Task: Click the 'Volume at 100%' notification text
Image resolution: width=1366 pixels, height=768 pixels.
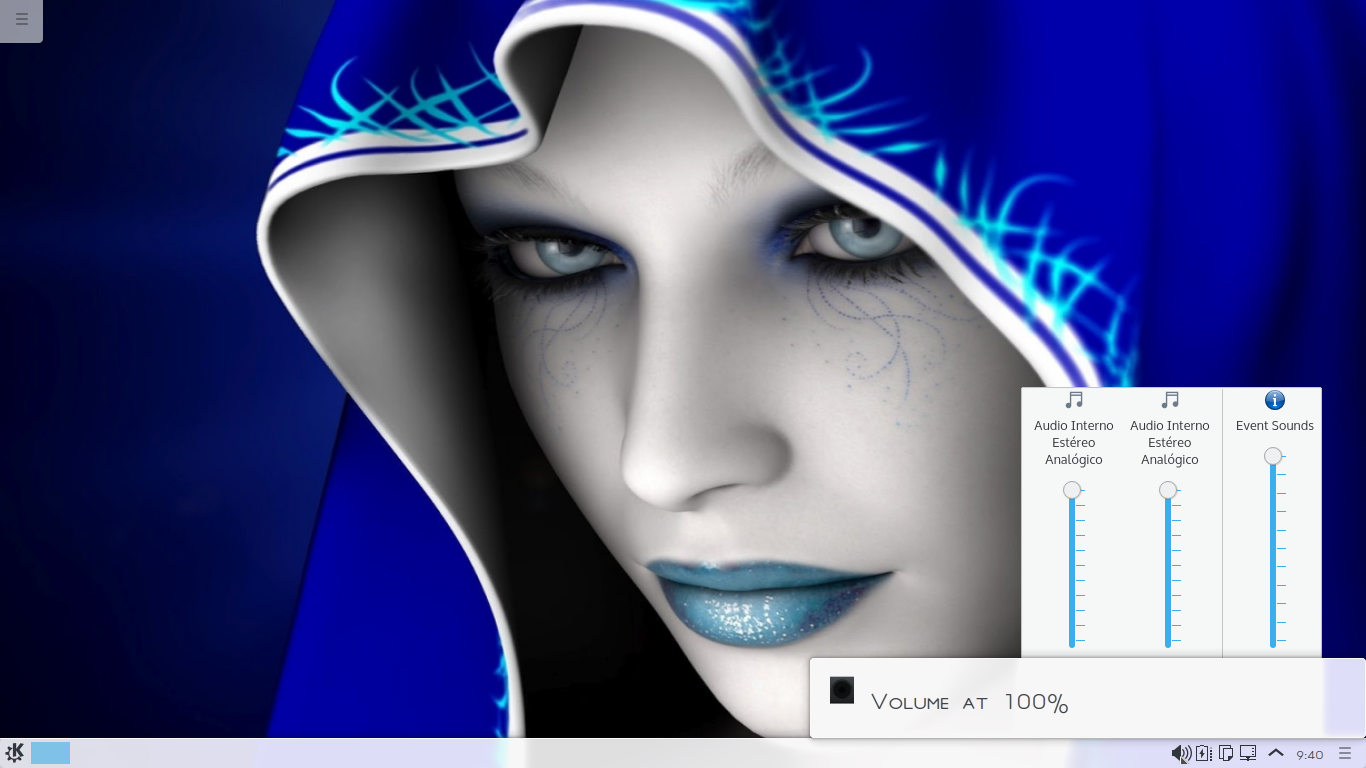Action: coord(969,702)
